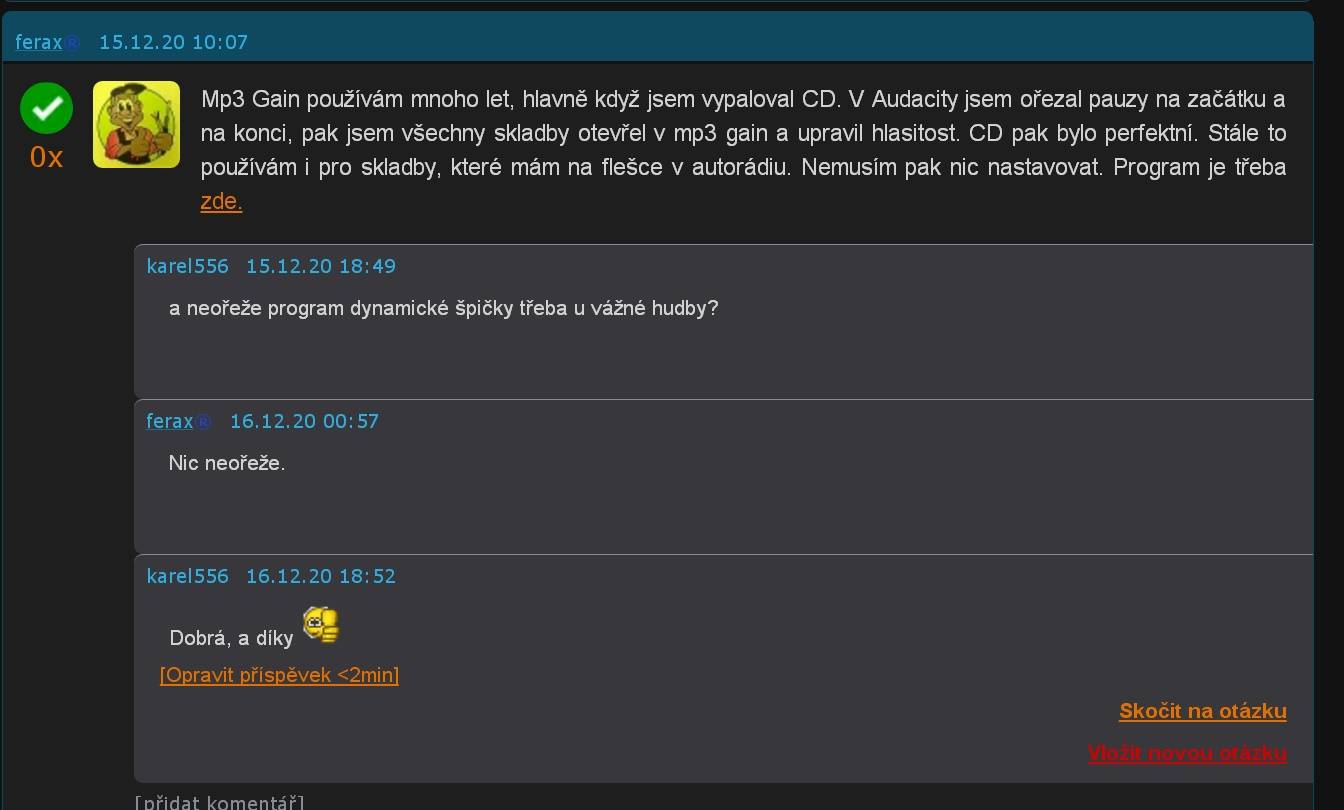Click the registered icon beside ferax in reply
Viewport: 1344px width, 810px height.
pos(203,421)
